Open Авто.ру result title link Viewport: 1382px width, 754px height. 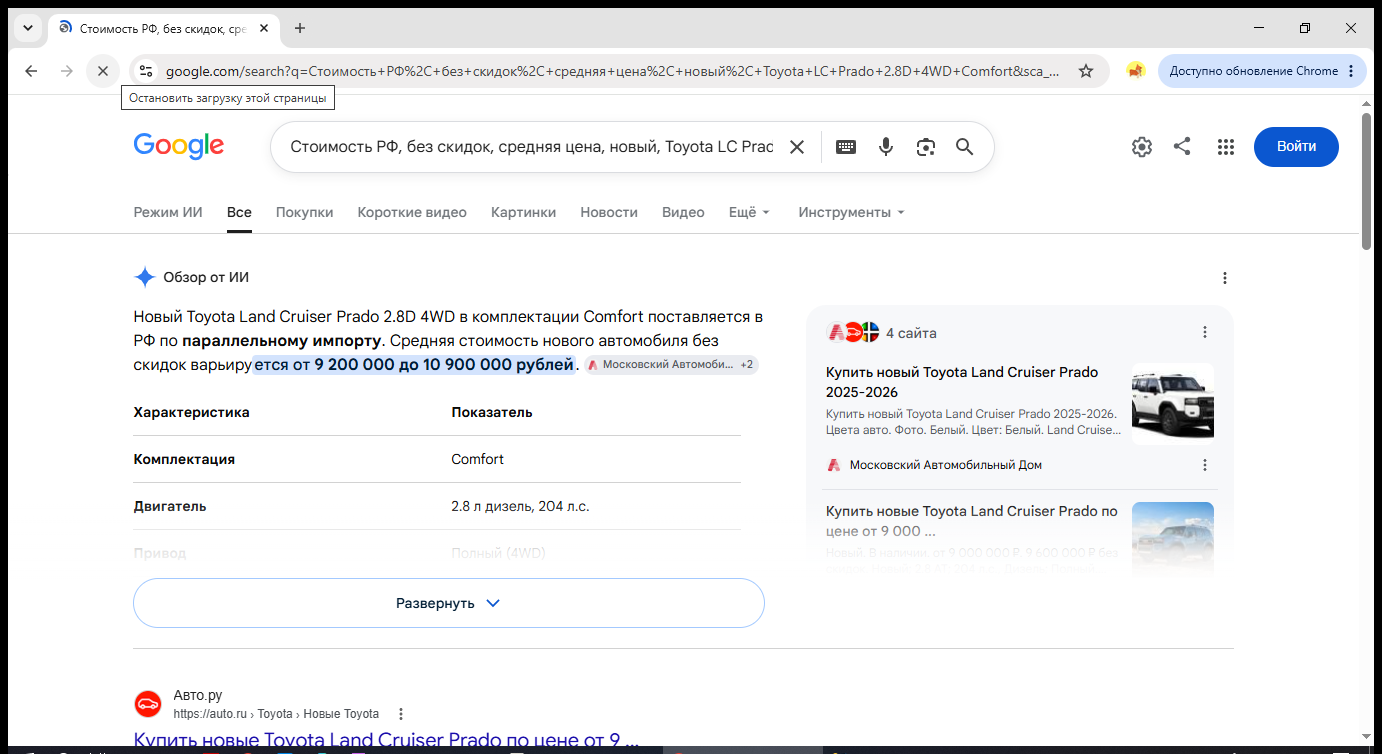click(386, 741)
